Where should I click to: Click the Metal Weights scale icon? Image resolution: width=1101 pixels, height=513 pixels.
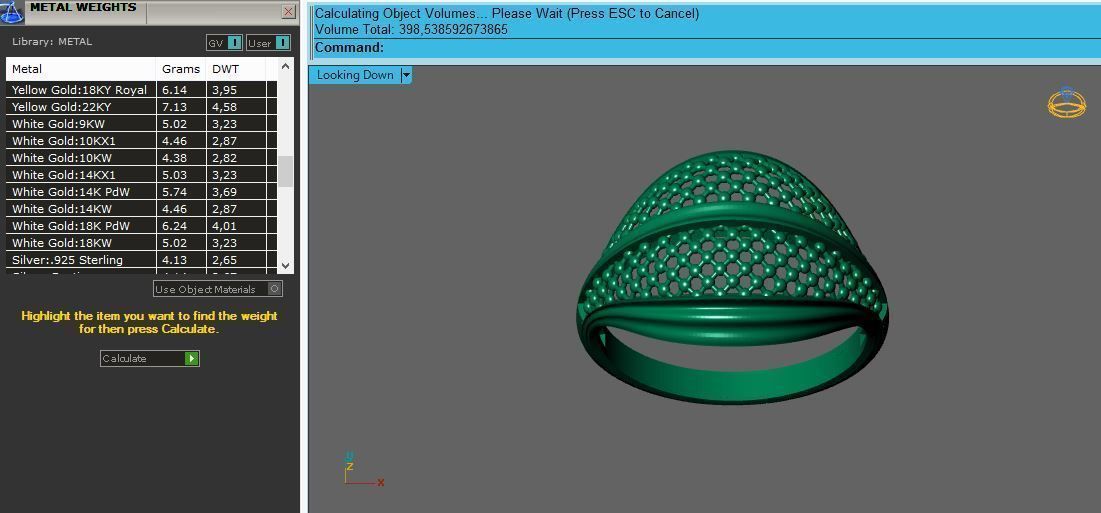tap(12, 12)
